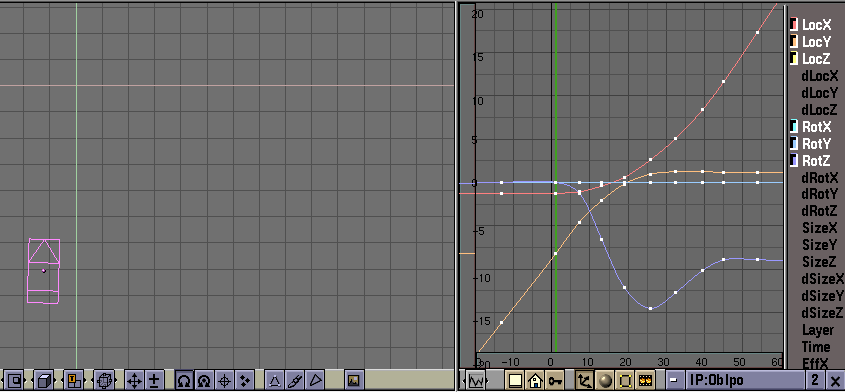The image size is (845, 392).
Task: Select the dRotY channel
Action: click(x=820, y=194)
